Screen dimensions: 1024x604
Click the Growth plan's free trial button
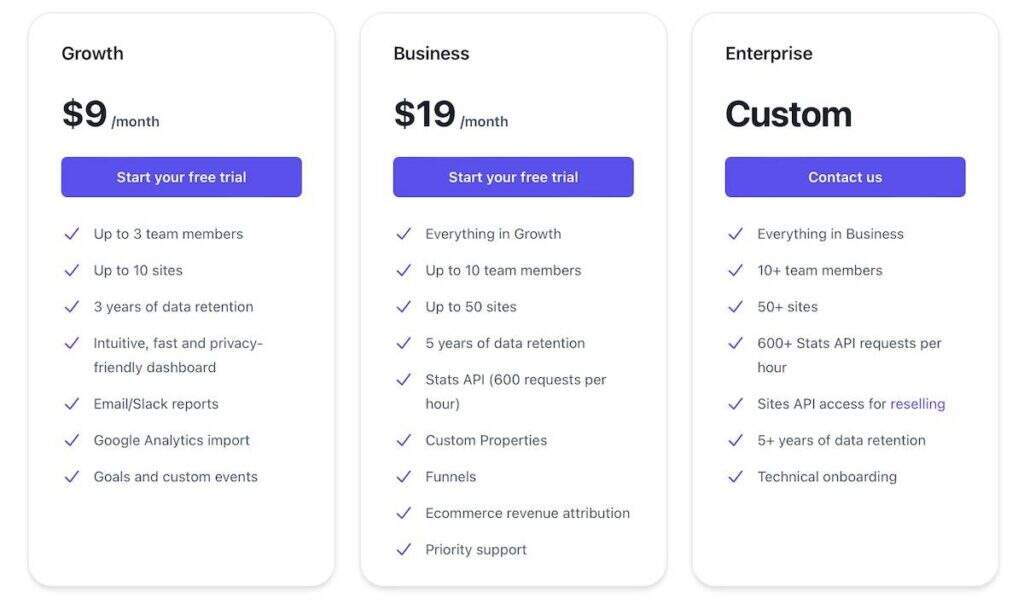coord(181,177)
